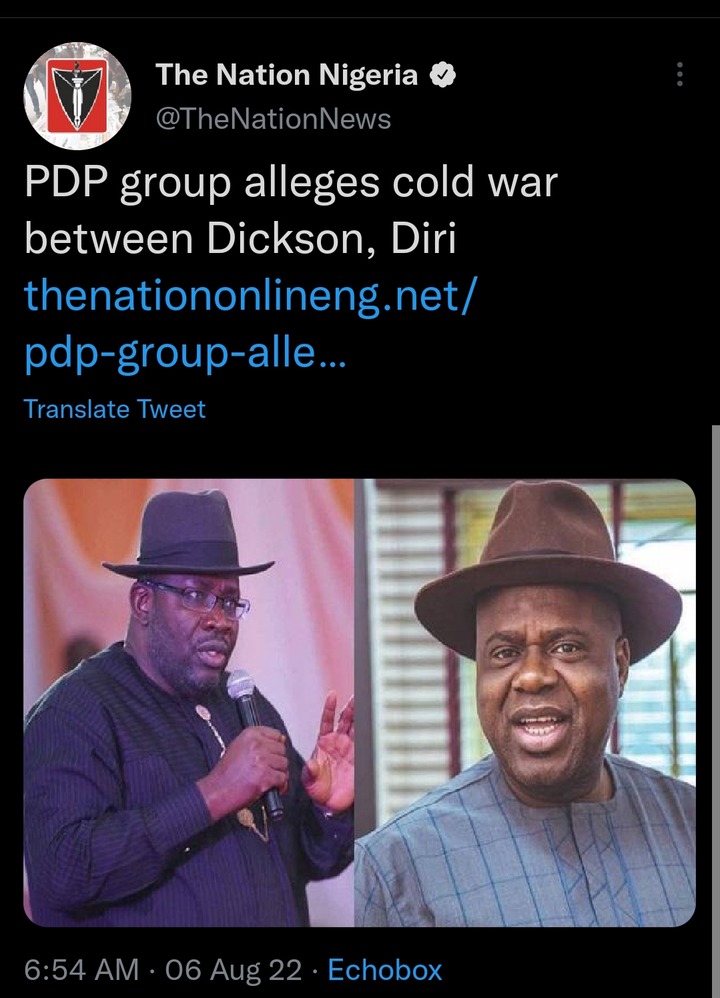Click the verified badge beside The Nation Nigeria

tap(443, 75)
